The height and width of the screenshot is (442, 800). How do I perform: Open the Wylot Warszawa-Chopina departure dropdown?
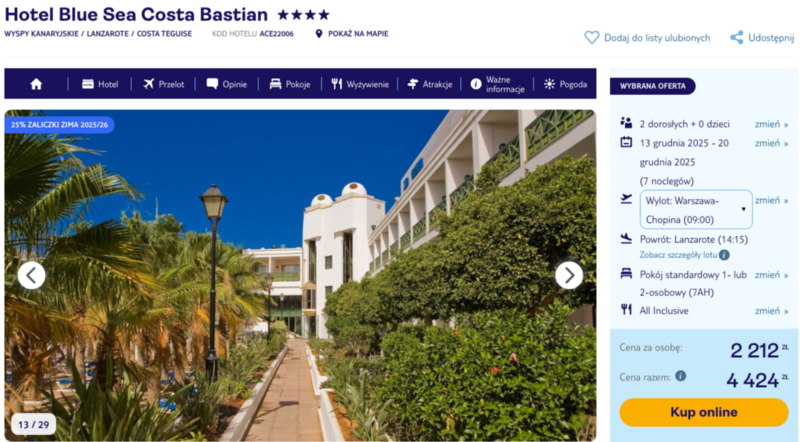pyautogui.click(x=696, y=210)
